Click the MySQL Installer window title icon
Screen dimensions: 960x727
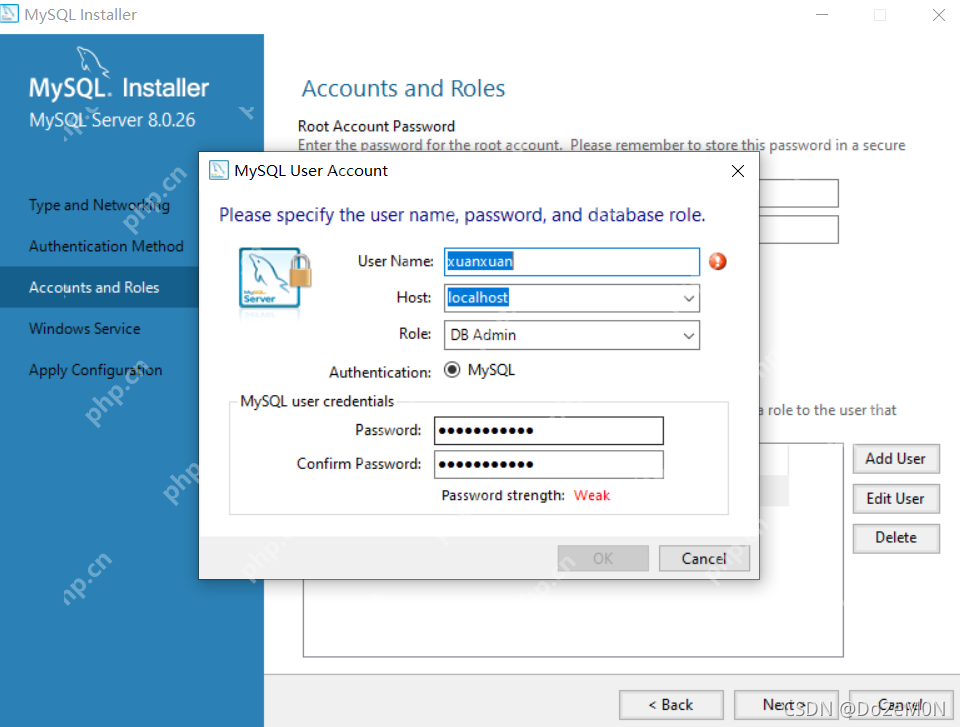coord(9,13)
